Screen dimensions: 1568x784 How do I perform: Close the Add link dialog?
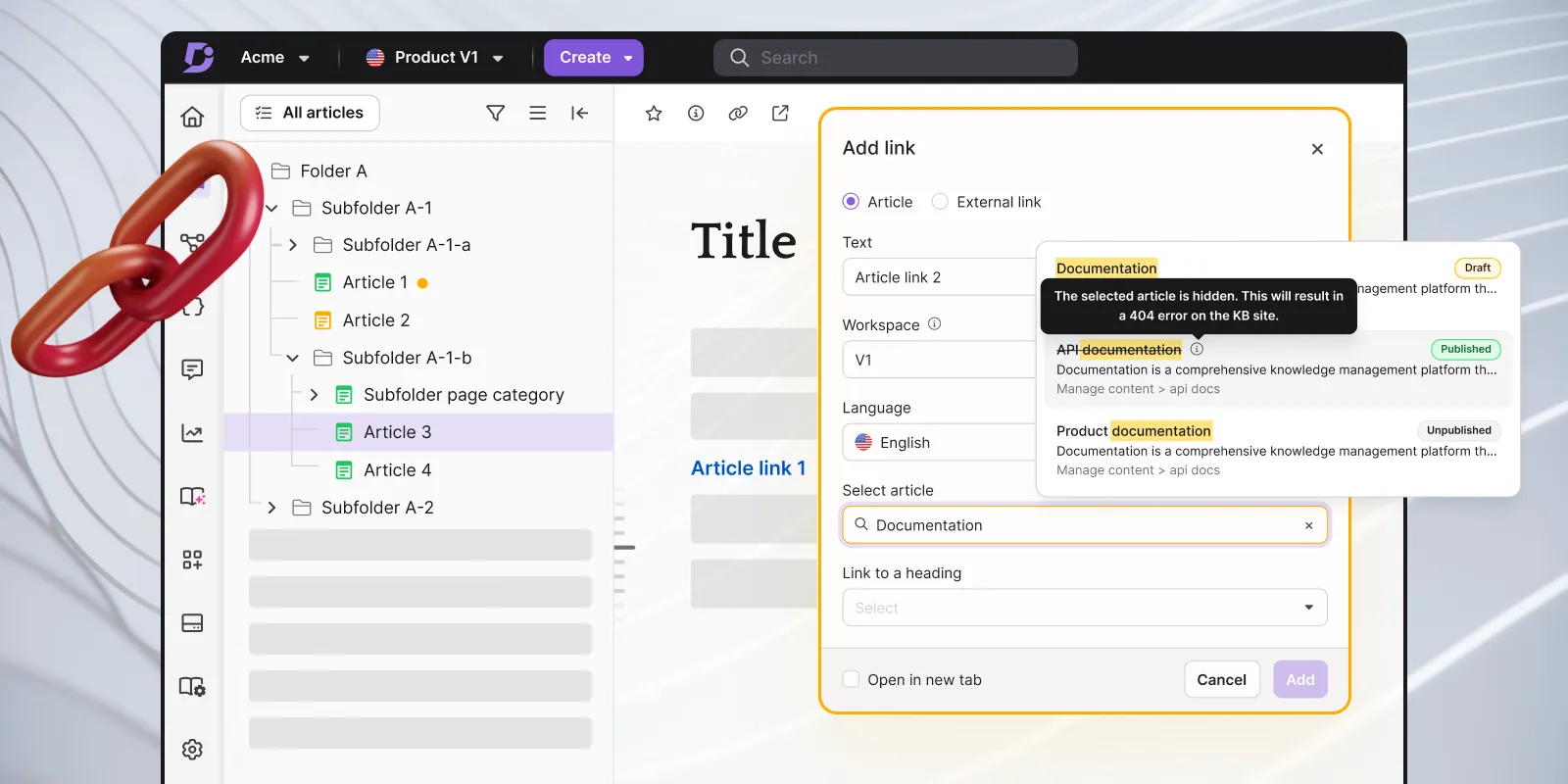[1317, 149]
